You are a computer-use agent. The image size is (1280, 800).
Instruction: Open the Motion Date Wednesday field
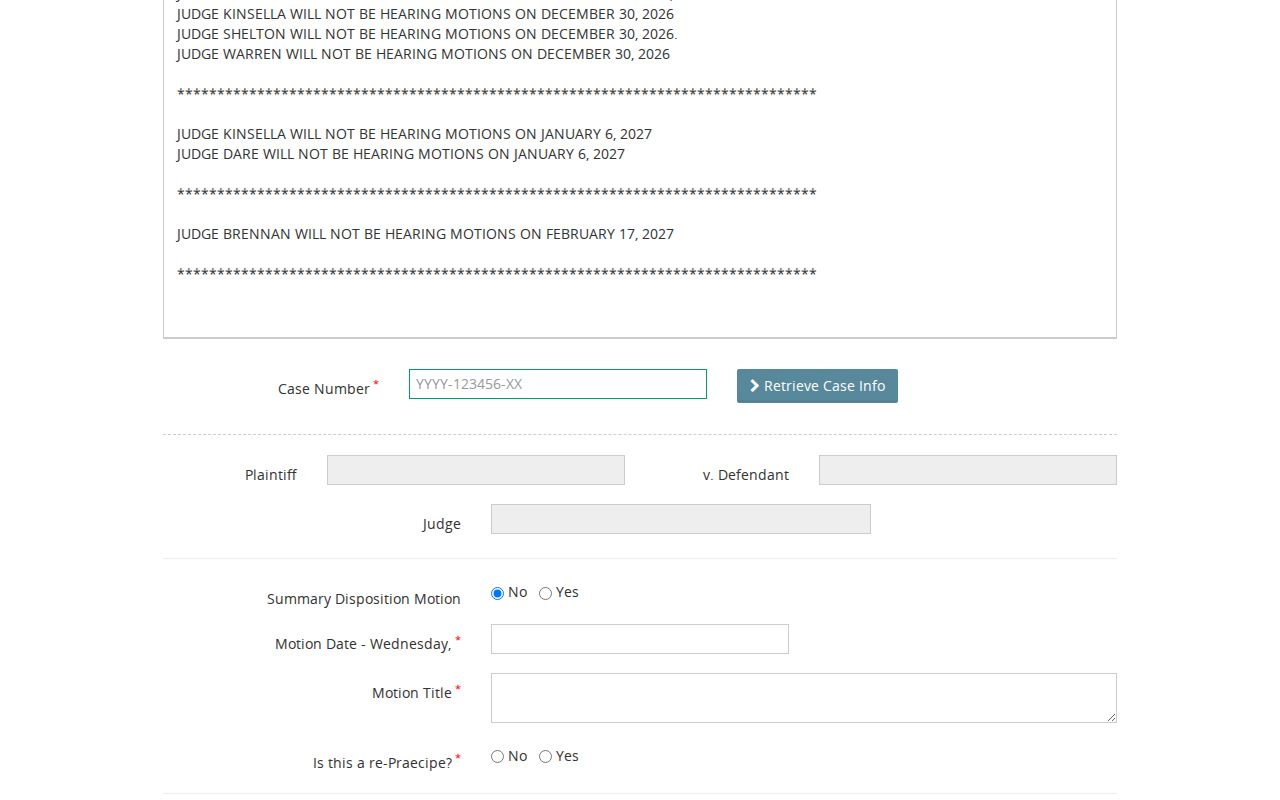pyautogui.click(x=640, y=639)
